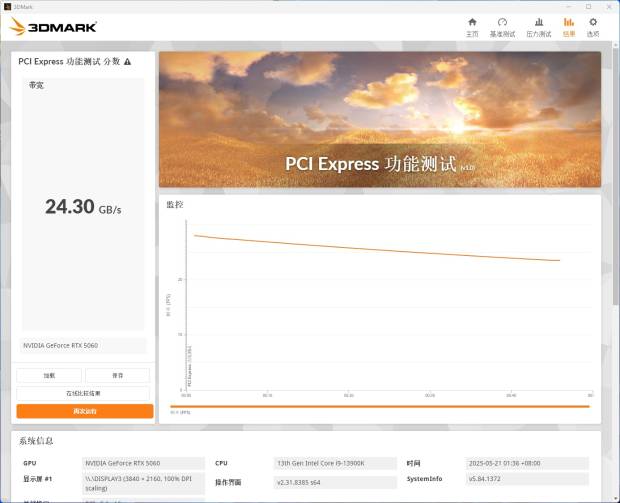Click the NVIDIA GeForce RTX 5060 field under the score
This screenshot has height=503, width=620.
click(83, 345)
